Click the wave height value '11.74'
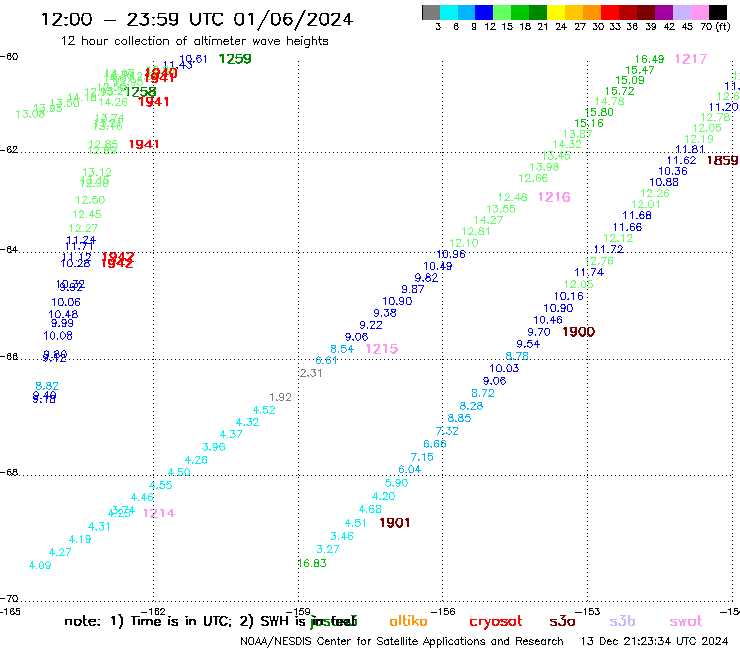This screenshot has width=740, height=650. click(x=589, y=272)
